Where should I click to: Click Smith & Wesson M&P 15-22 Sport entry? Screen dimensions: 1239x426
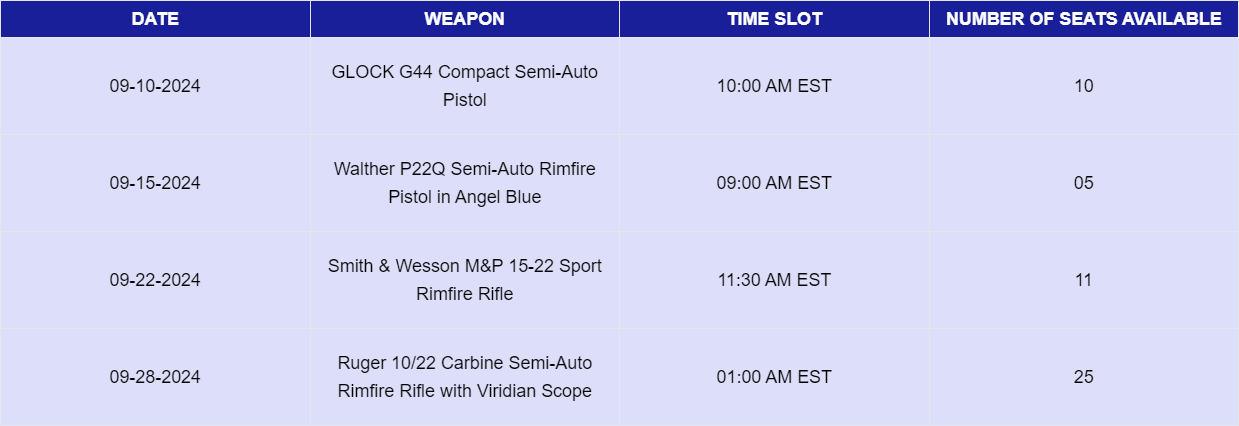click(465, 280)
